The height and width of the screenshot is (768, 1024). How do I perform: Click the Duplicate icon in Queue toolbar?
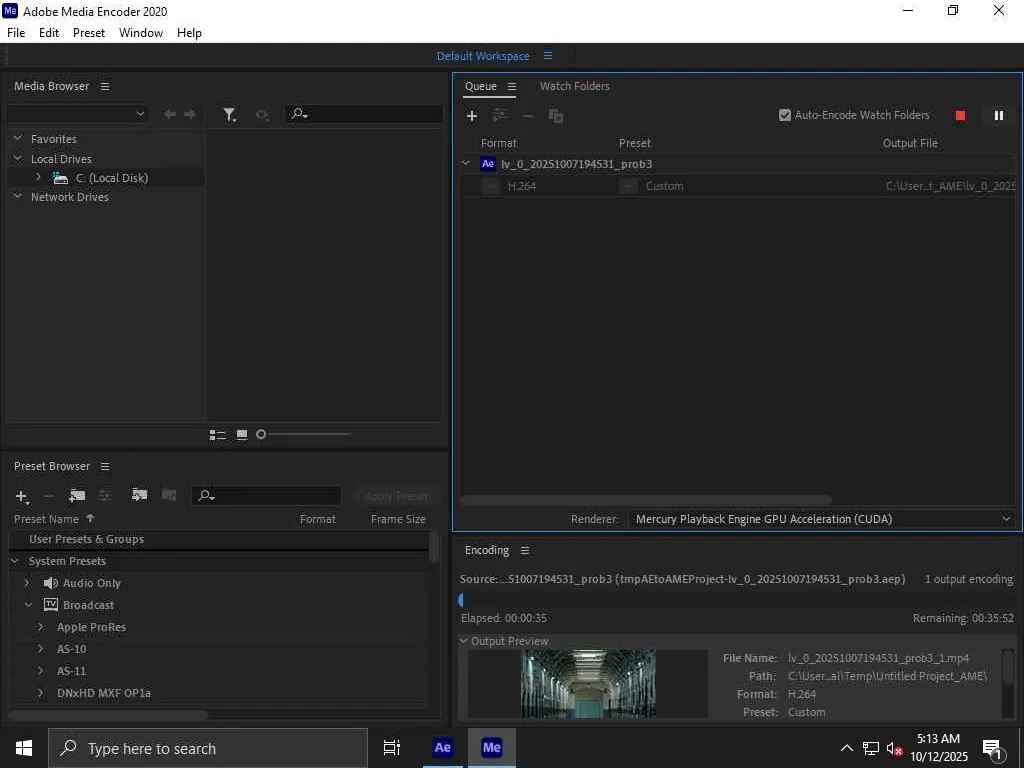pos(556,116)
